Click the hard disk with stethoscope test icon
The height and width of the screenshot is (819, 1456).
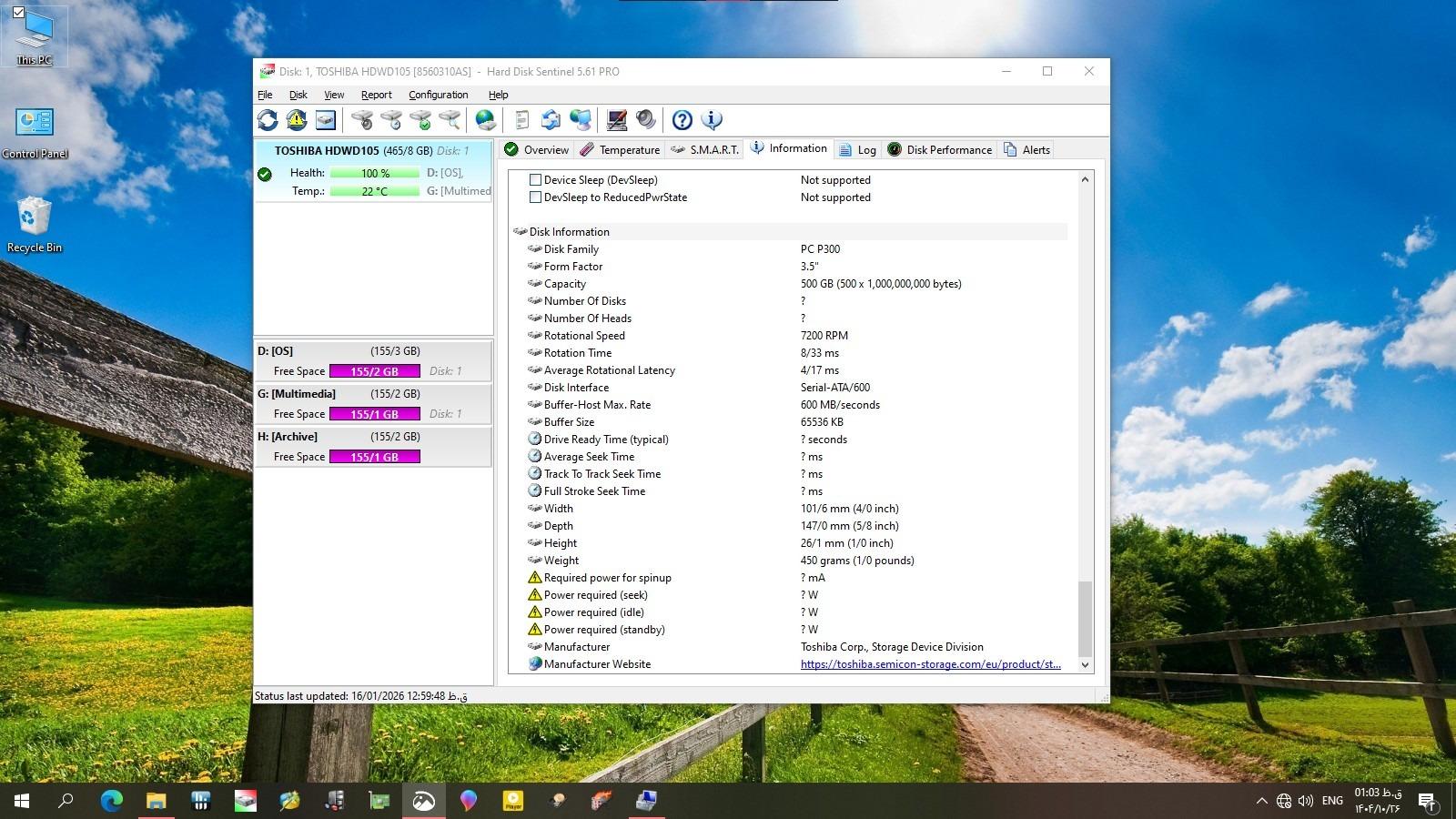362,120
